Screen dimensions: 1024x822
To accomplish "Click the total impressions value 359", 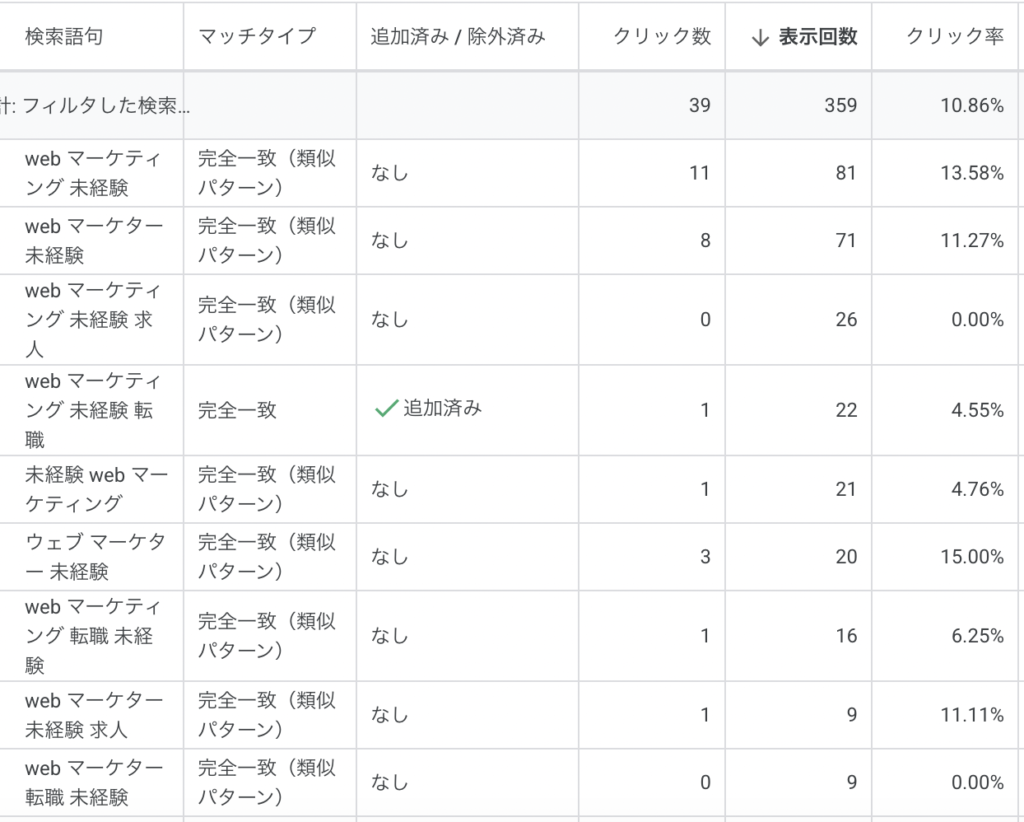I will 840,105.
